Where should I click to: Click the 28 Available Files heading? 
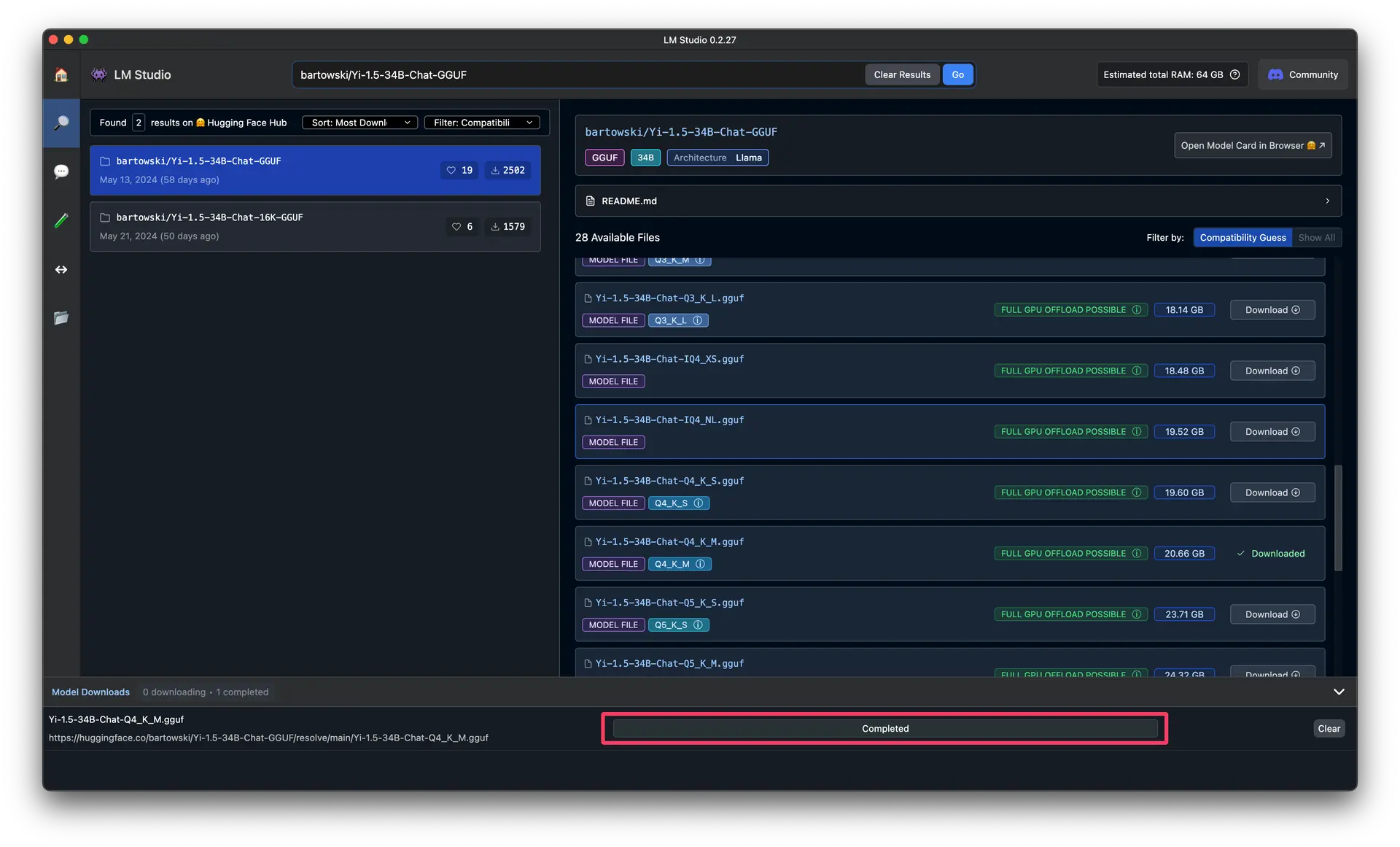point(618,238)
